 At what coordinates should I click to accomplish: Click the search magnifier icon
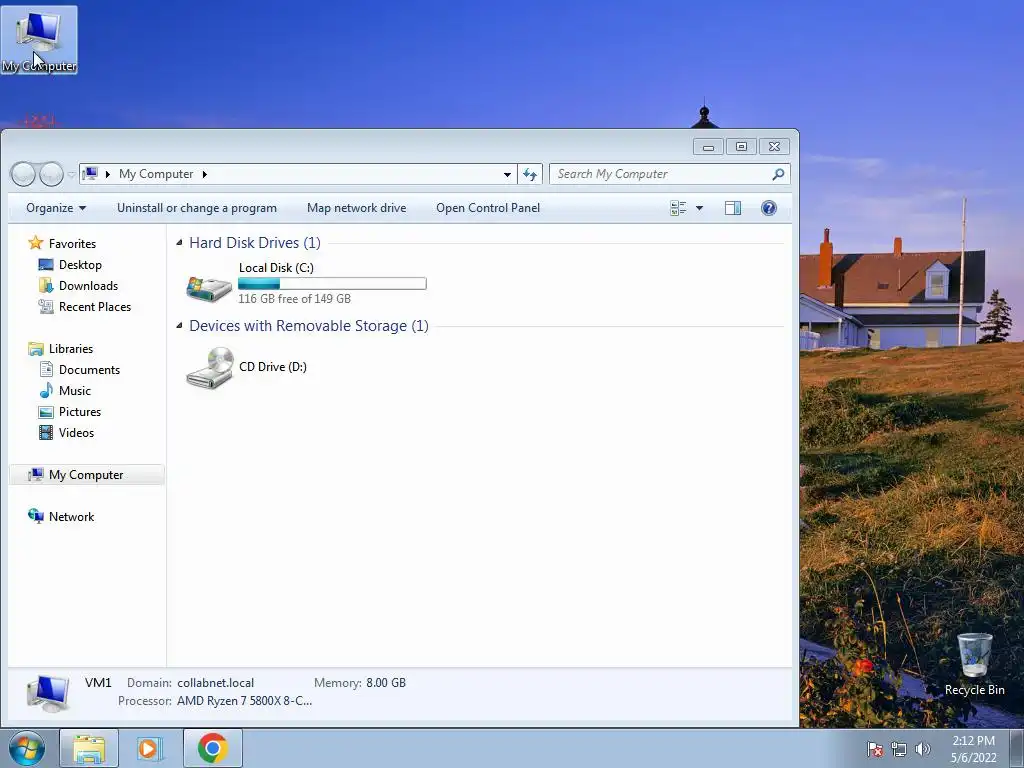tap(778, 174)
